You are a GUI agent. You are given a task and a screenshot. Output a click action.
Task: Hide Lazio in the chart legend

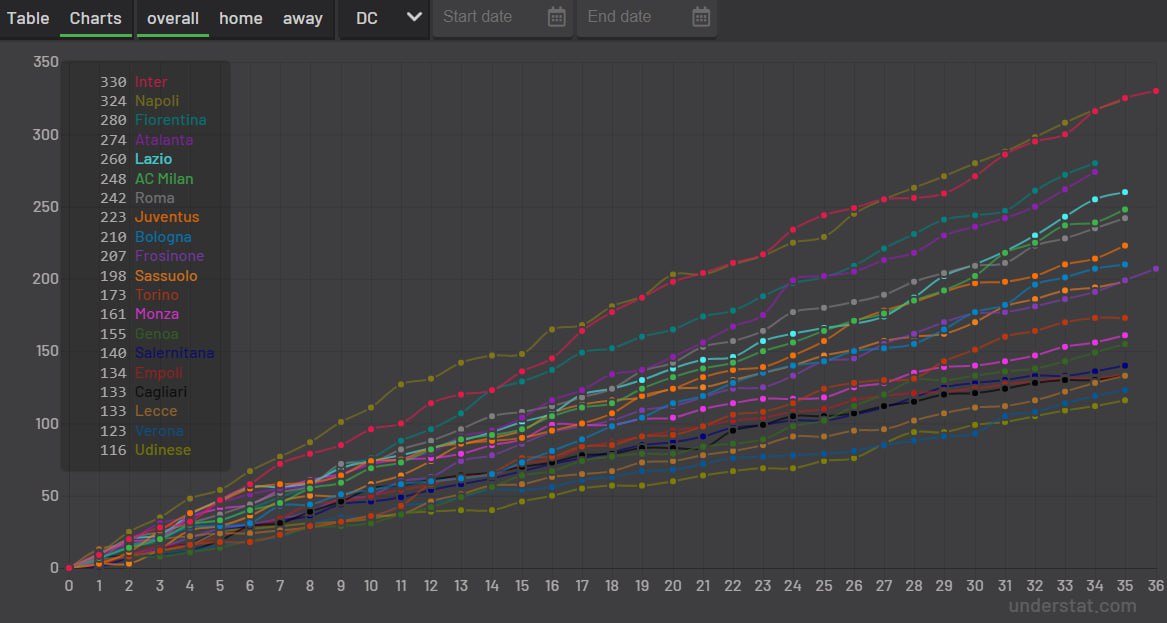click(153, 159)
